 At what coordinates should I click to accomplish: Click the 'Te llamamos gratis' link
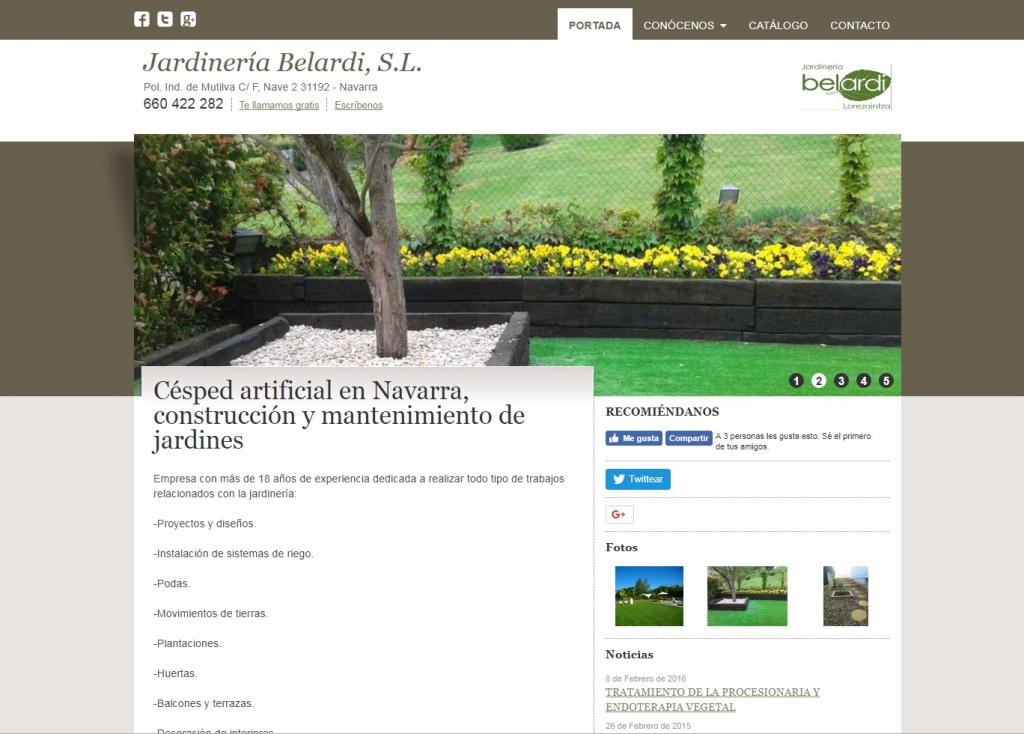(279, 105)
